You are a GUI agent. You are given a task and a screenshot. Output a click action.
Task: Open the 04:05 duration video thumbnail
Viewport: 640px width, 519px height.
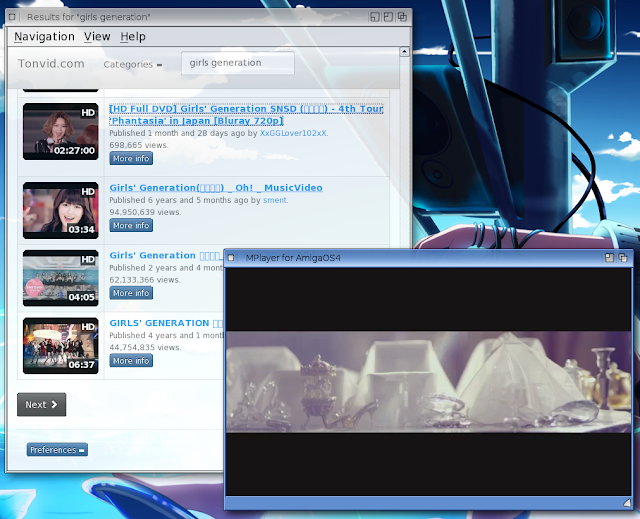pyautogui.click(x=60, y=278)
